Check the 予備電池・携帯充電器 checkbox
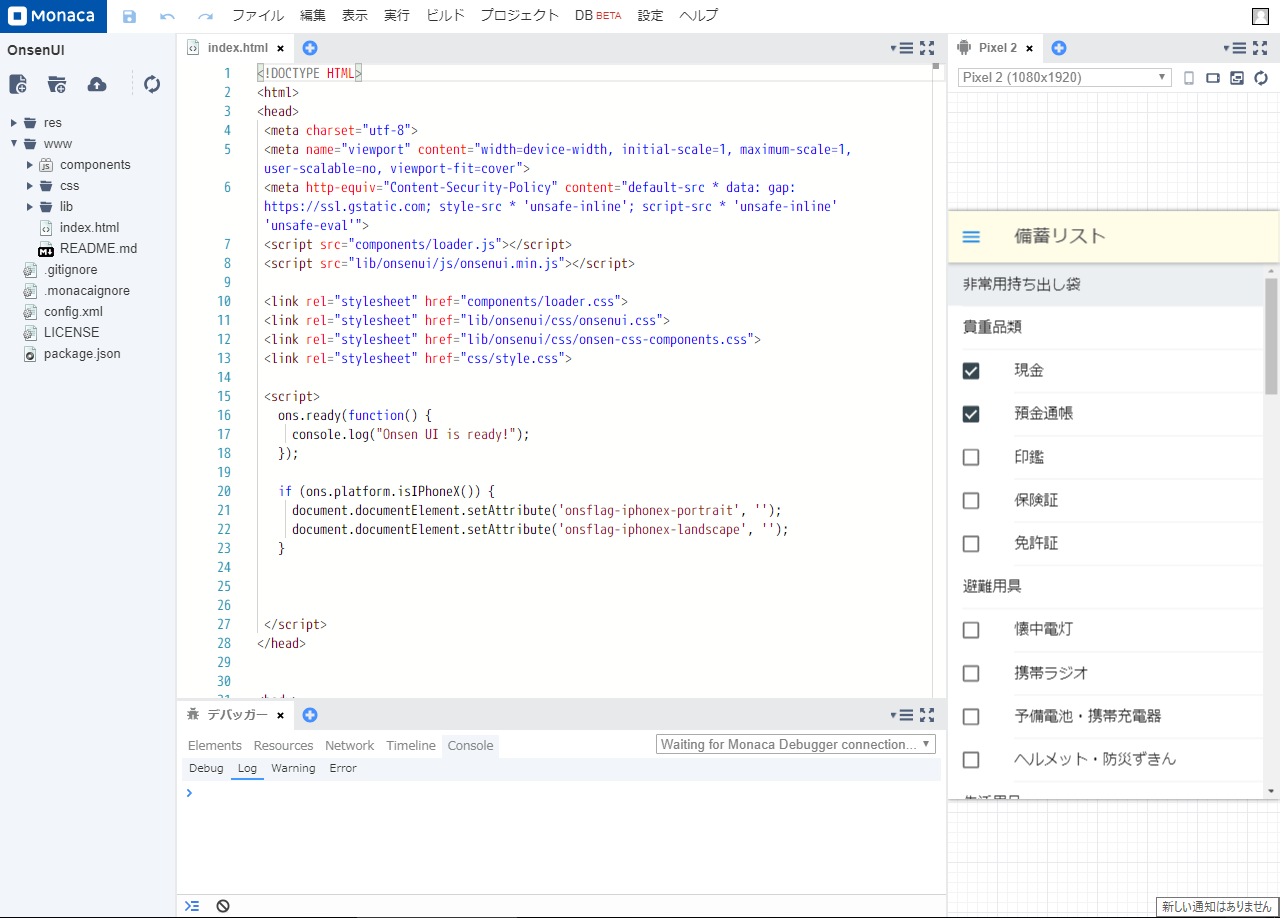The height and width of the screenshot is (918, 1280). pyautogui.click(x=971, y=717)
